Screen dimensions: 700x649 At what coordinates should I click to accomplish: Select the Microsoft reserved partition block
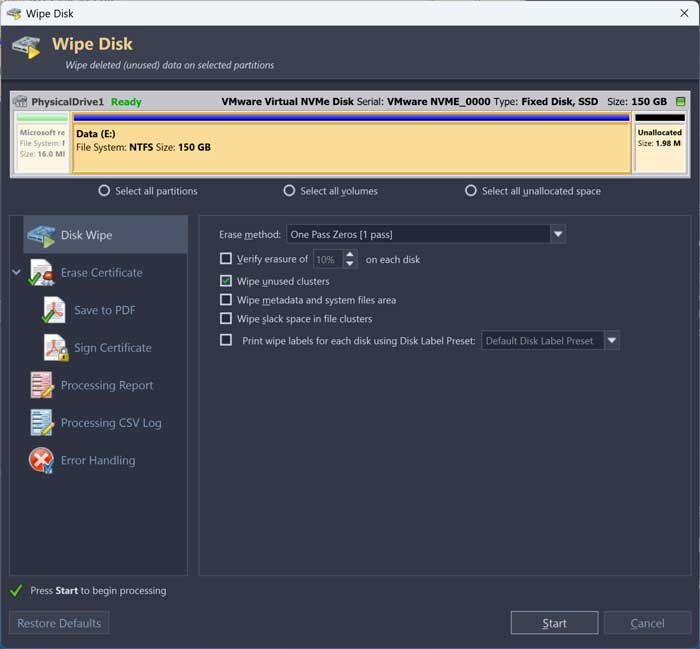(42, 143)
